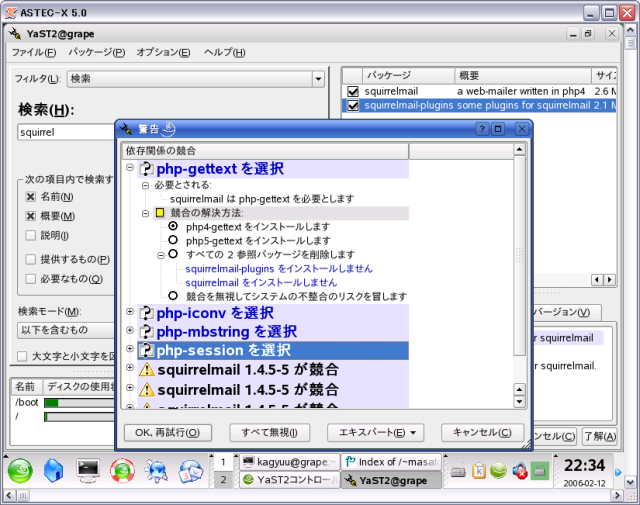Click the warning triangle beside first squirrelmail conflict

[146, 370]
